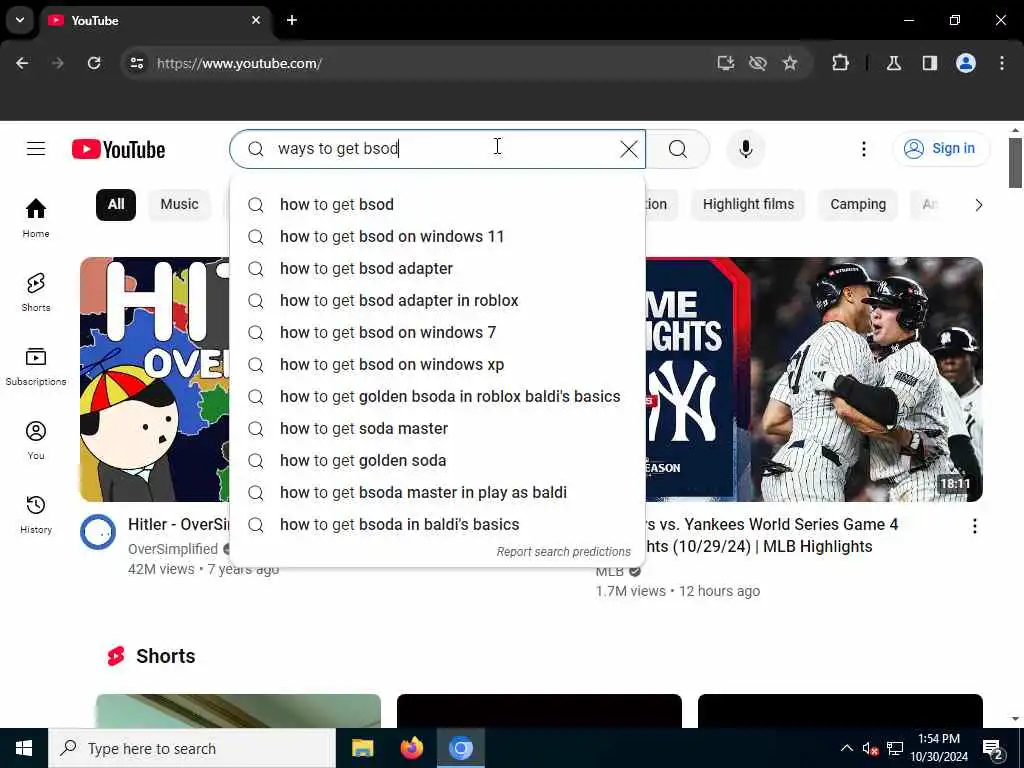Choose suggestion 'how to get soda master'
This screenshot has width=1024, height=768.
[438, 428]
